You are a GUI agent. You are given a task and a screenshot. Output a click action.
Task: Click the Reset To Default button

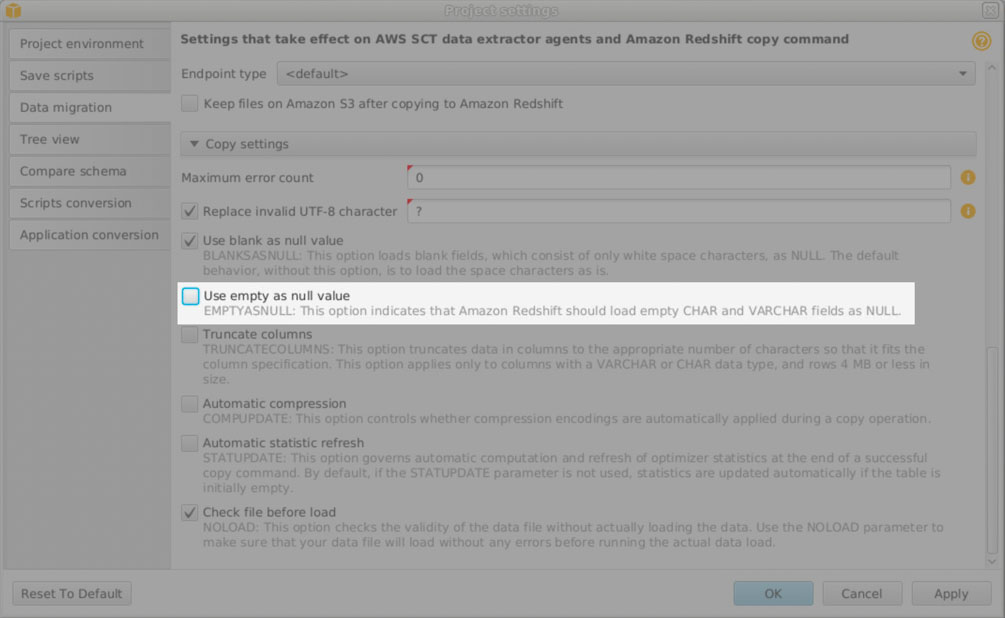72,594
